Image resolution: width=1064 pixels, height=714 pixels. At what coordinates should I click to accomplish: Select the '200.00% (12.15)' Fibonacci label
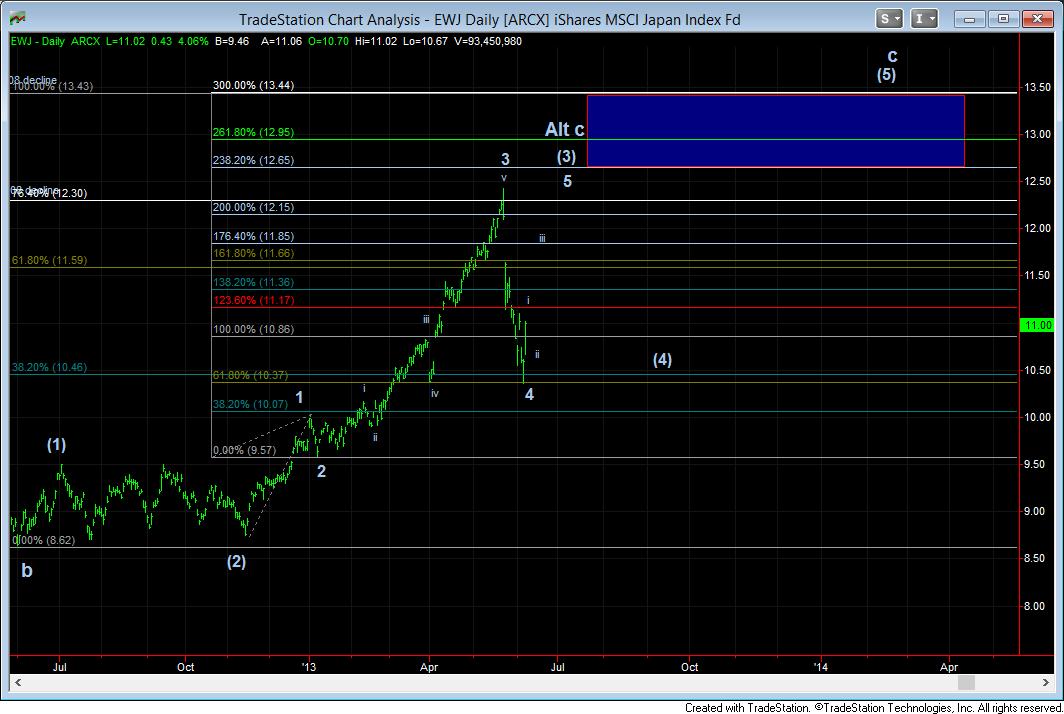(x=253, y=207)
